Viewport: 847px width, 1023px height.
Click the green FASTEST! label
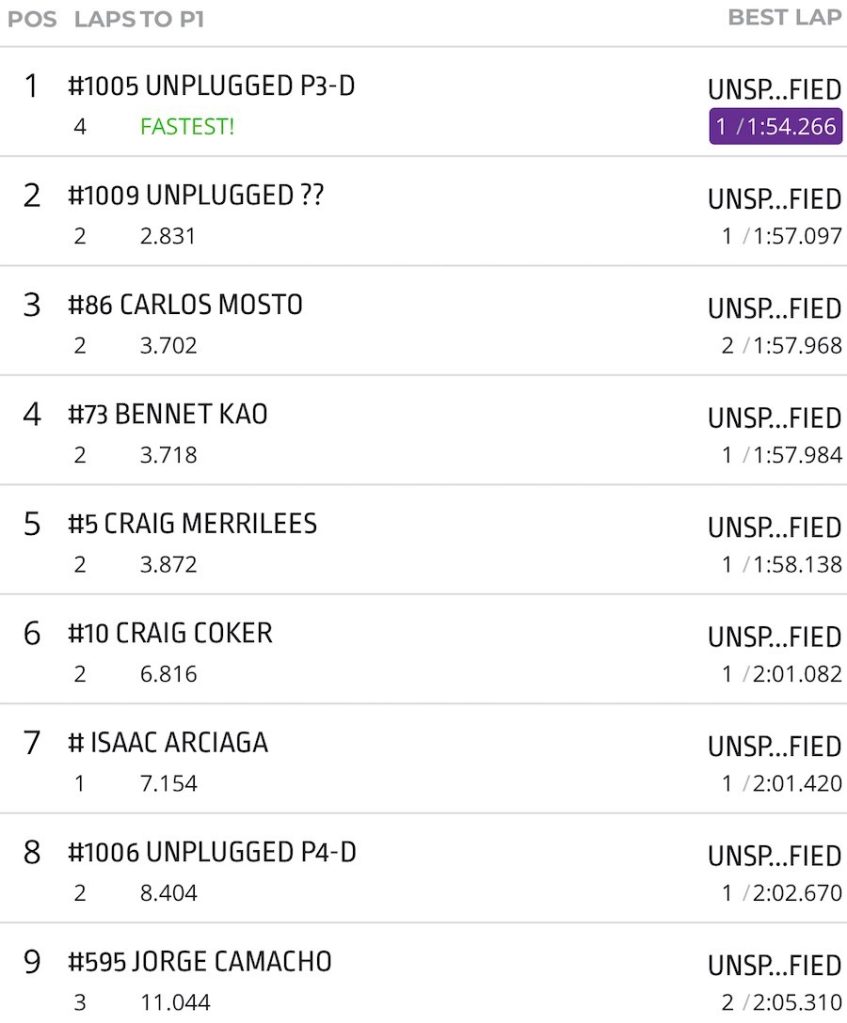[187, 128]
